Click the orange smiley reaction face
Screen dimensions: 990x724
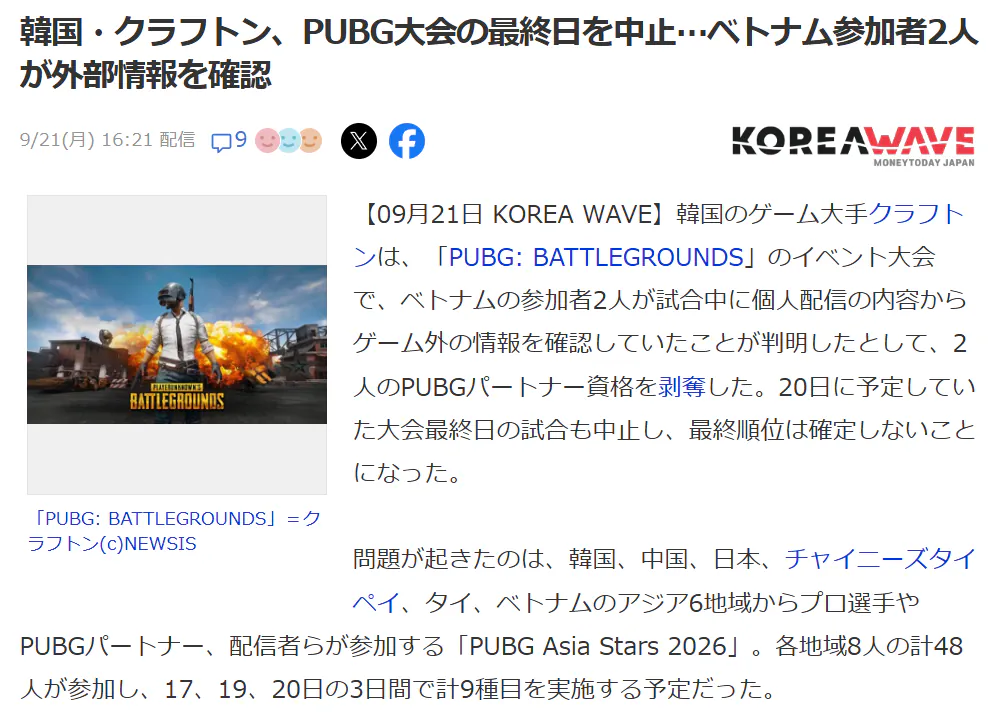[310, 140]
